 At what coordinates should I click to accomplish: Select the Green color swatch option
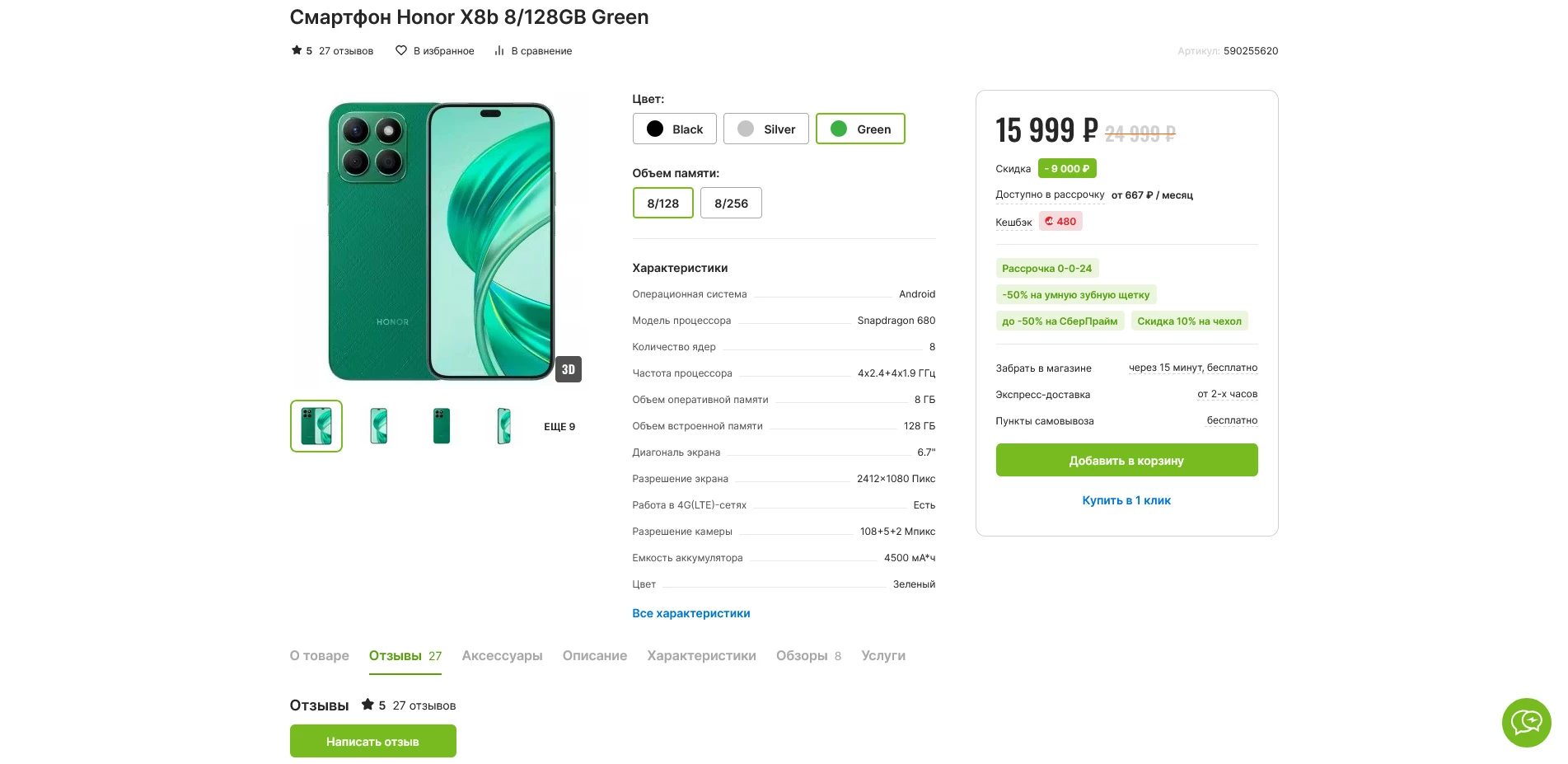click(859, 129)
